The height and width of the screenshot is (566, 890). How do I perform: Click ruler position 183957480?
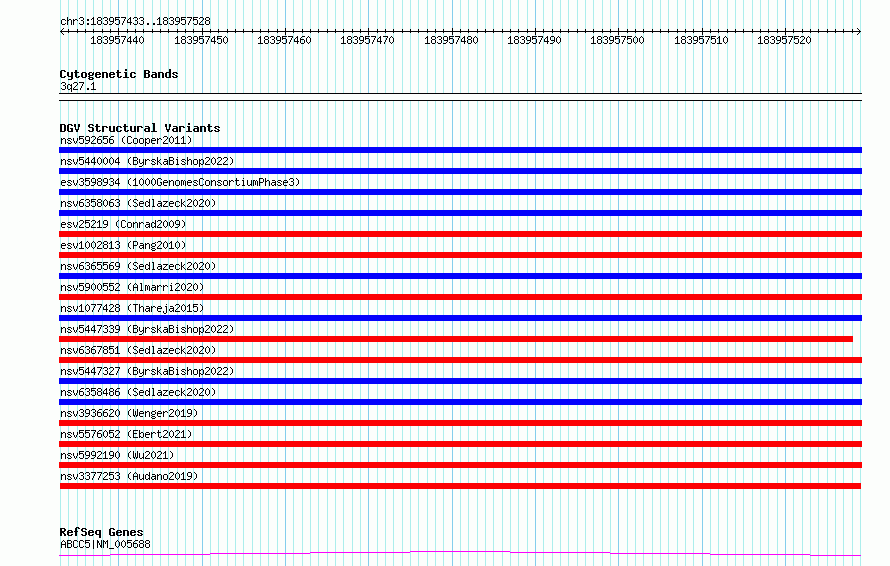[451, 40]
